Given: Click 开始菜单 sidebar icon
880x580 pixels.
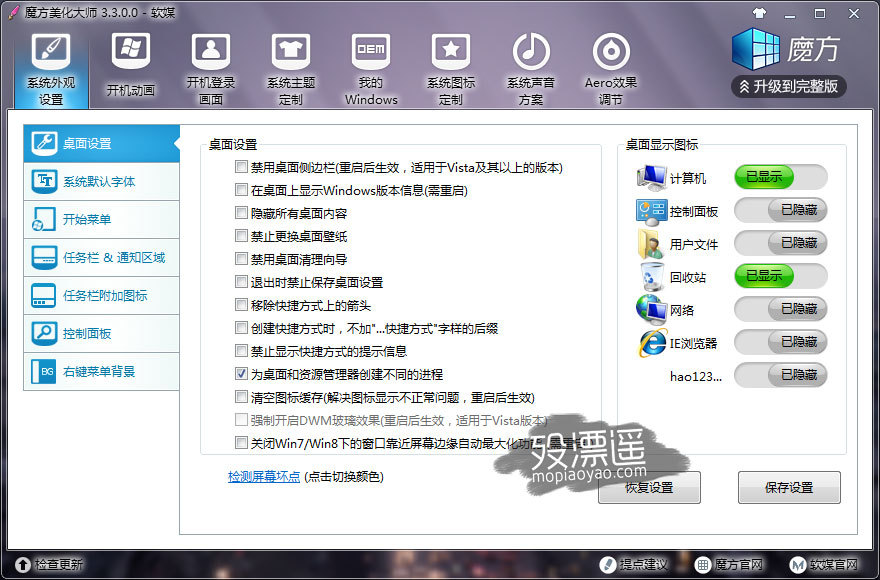Looking at the screenshot, I should [44, 220].
